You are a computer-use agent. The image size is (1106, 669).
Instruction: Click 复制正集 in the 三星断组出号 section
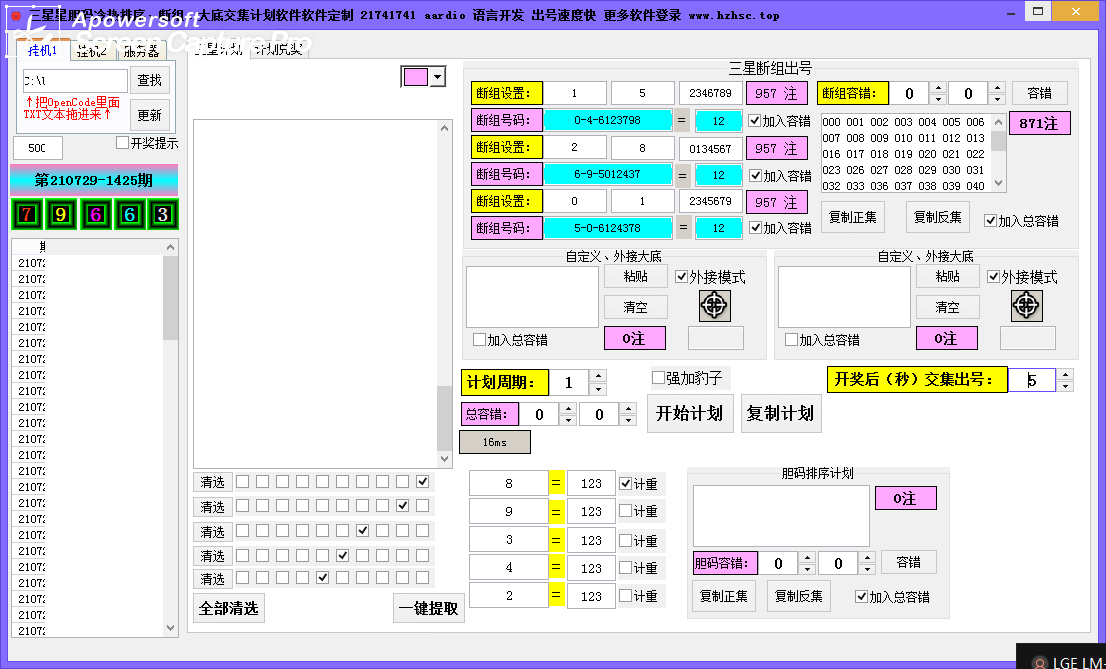click(853, 217)
